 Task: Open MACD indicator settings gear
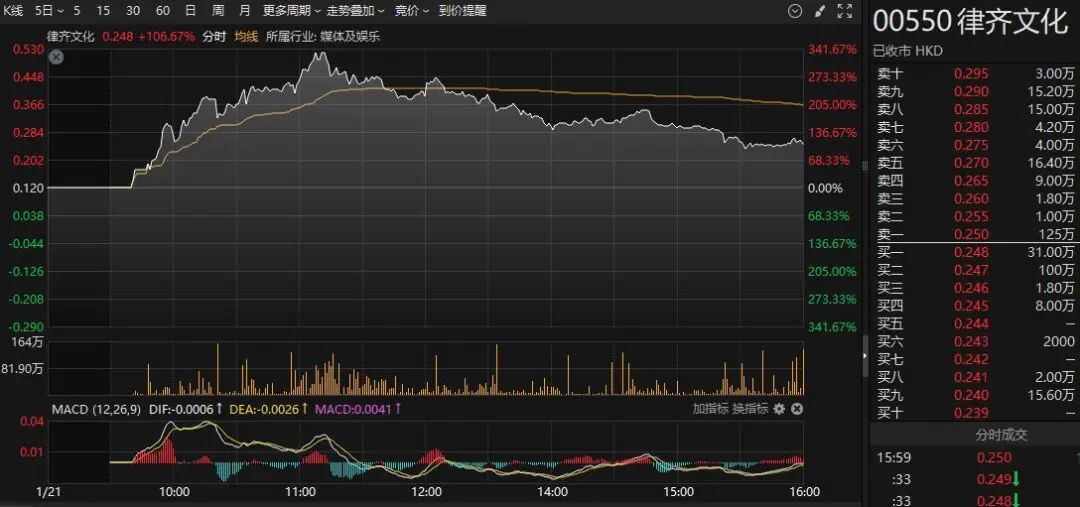pyautogui.click(x=779, y=409)
